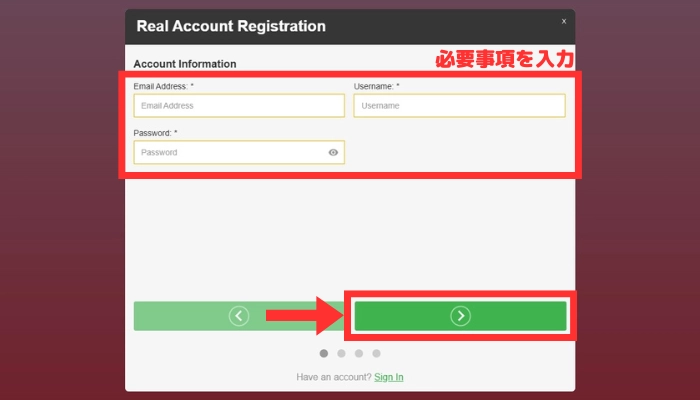Click the Real Account Registration title bar
The height and width of the screenshot is (400, 700).
231,26
